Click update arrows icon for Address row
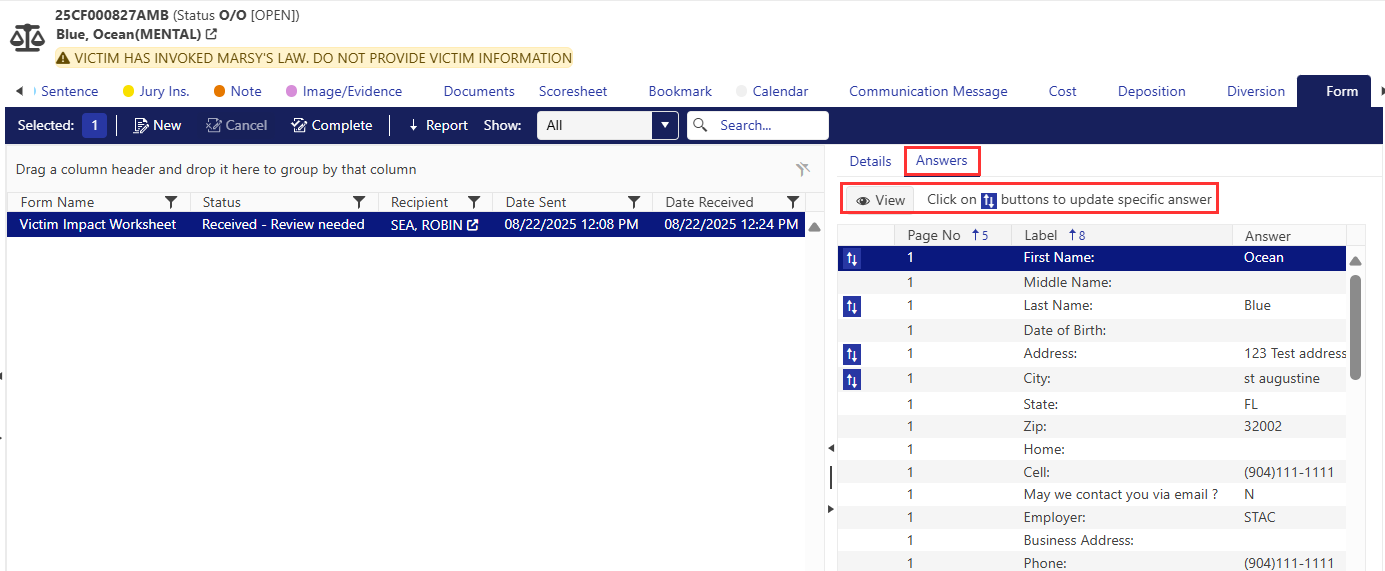The width and height of the screenshot is (1385, 571). coord(851,355)
